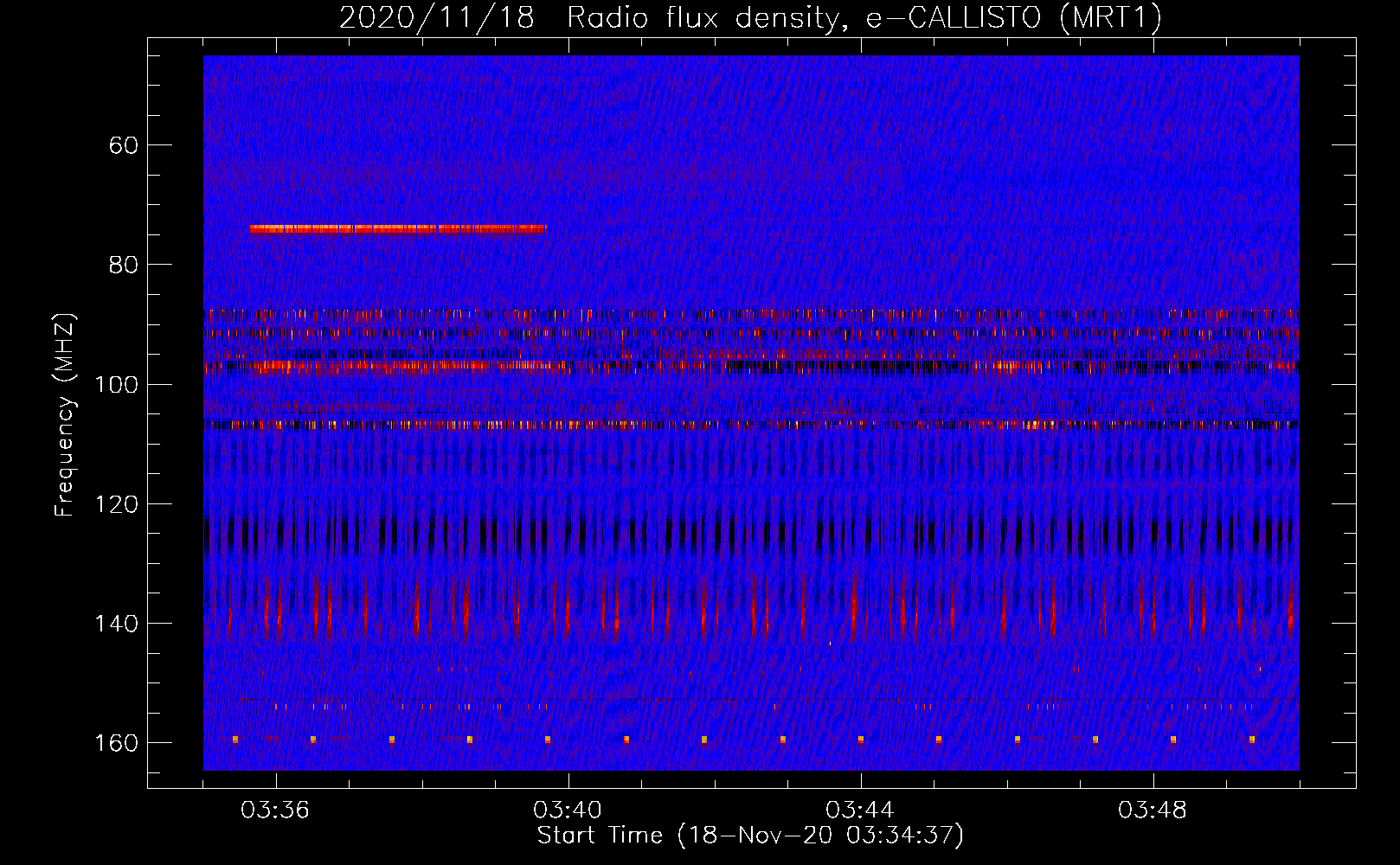Screen dimensions: 1400x865
Task: Click the 160 frequency tick label
Action: point(117,743)
